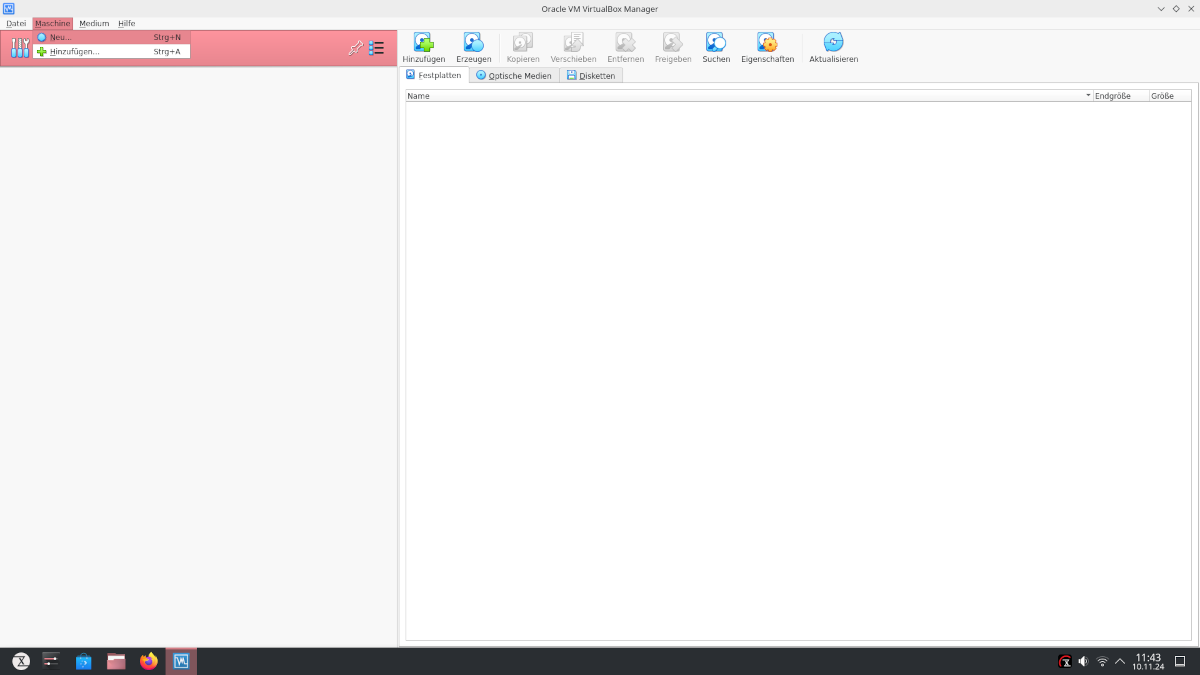Minimize the VirtualBox Manager window
1200x675 pixels.
(x=1160, y=8)
